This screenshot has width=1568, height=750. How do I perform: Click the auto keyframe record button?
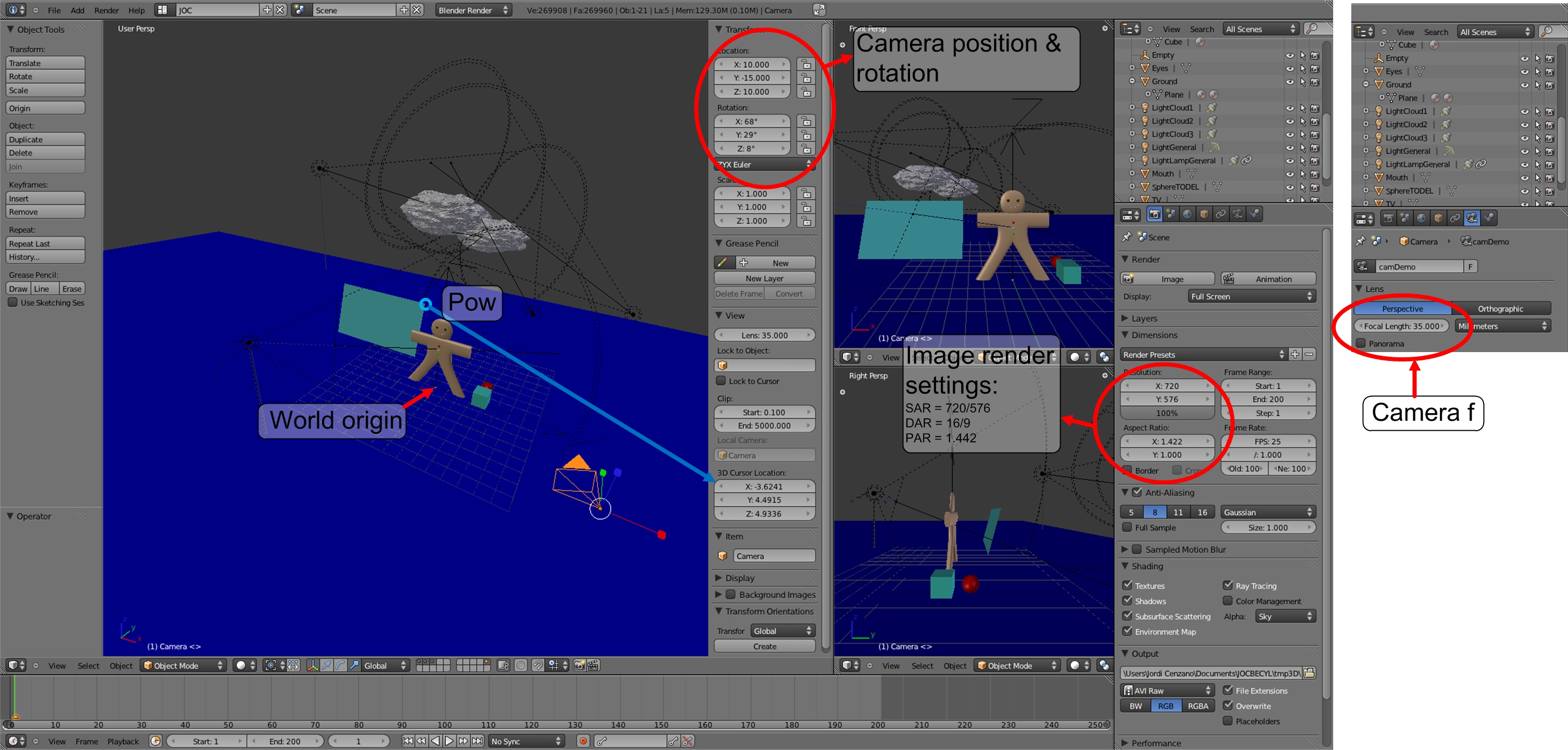[x=582, y=741]
